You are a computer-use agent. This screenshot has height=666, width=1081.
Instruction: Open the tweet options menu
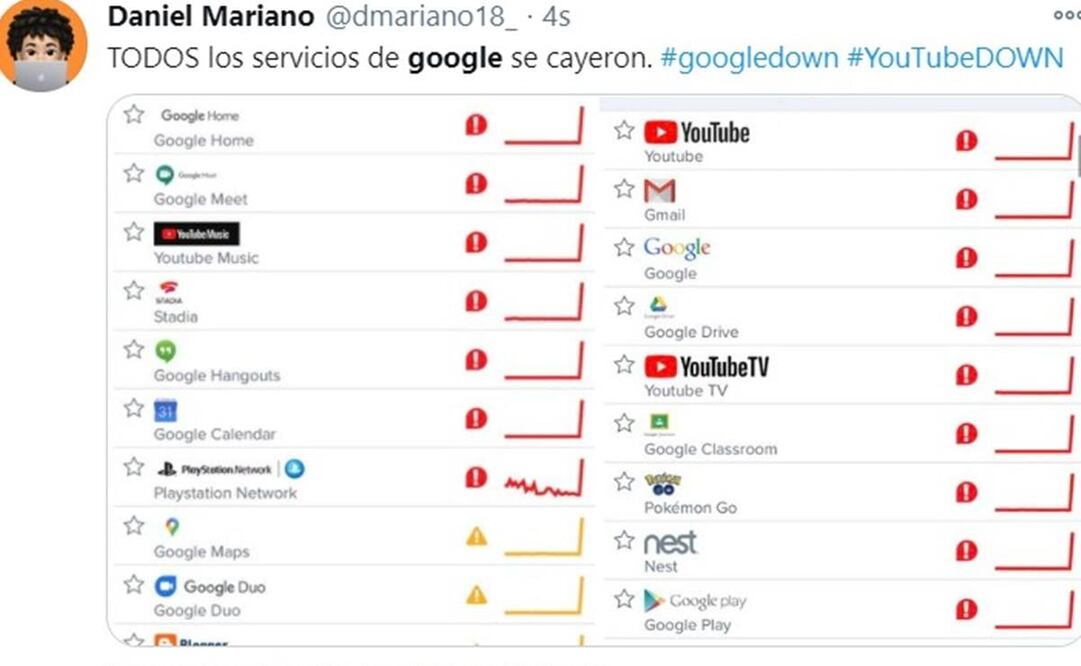1073,14
